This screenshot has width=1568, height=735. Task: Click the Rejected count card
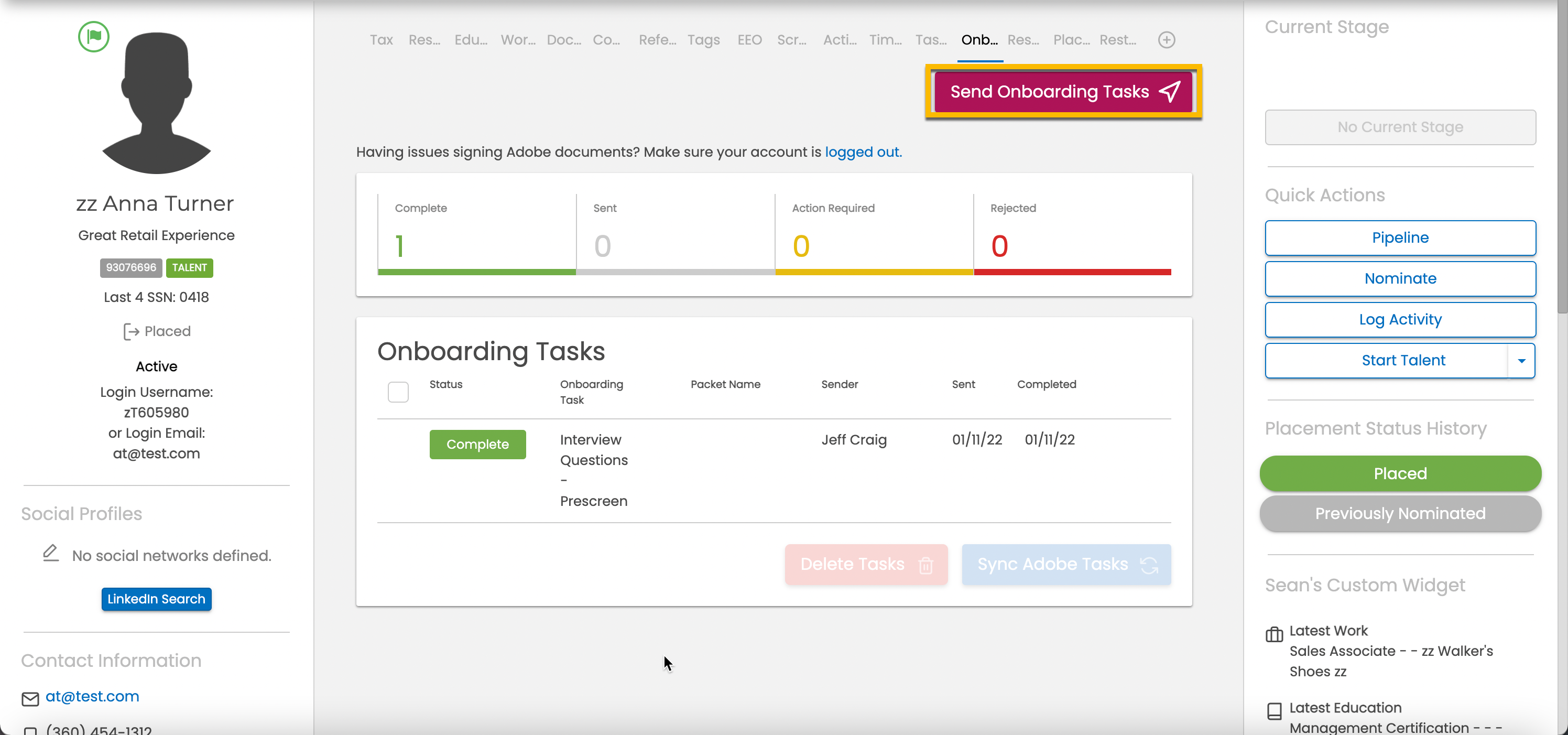coord(1072,234)
